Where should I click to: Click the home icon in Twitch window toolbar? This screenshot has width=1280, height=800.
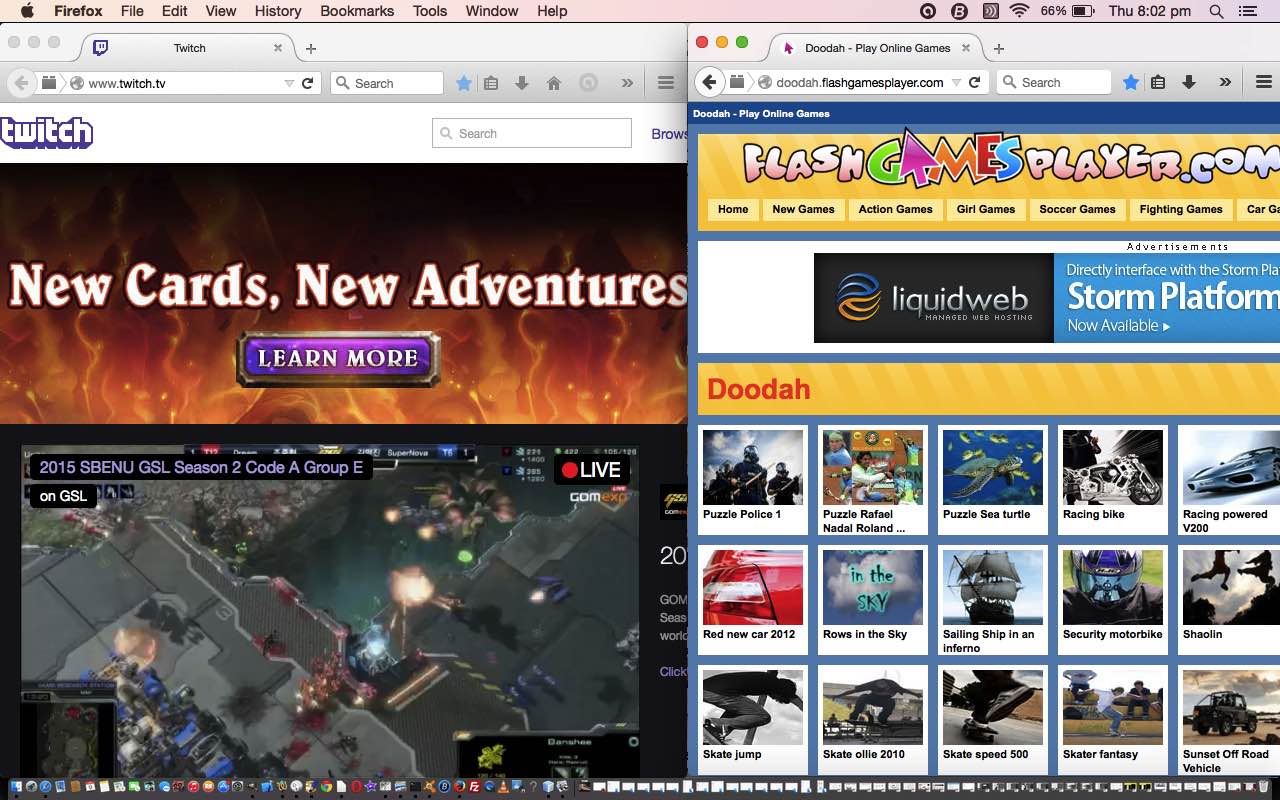pos(554,83)
